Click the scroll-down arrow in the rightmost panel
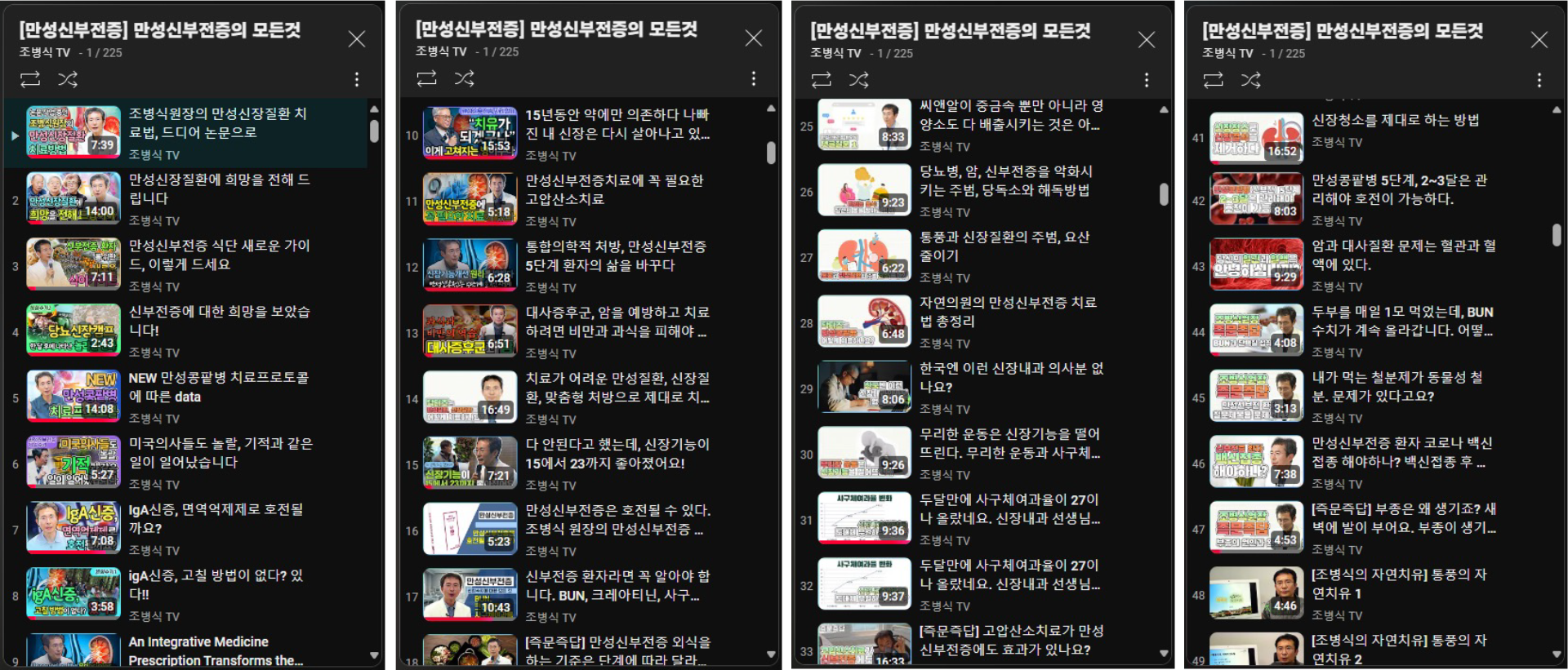Screen dimensions: 1568x670 click(1557, 654)
